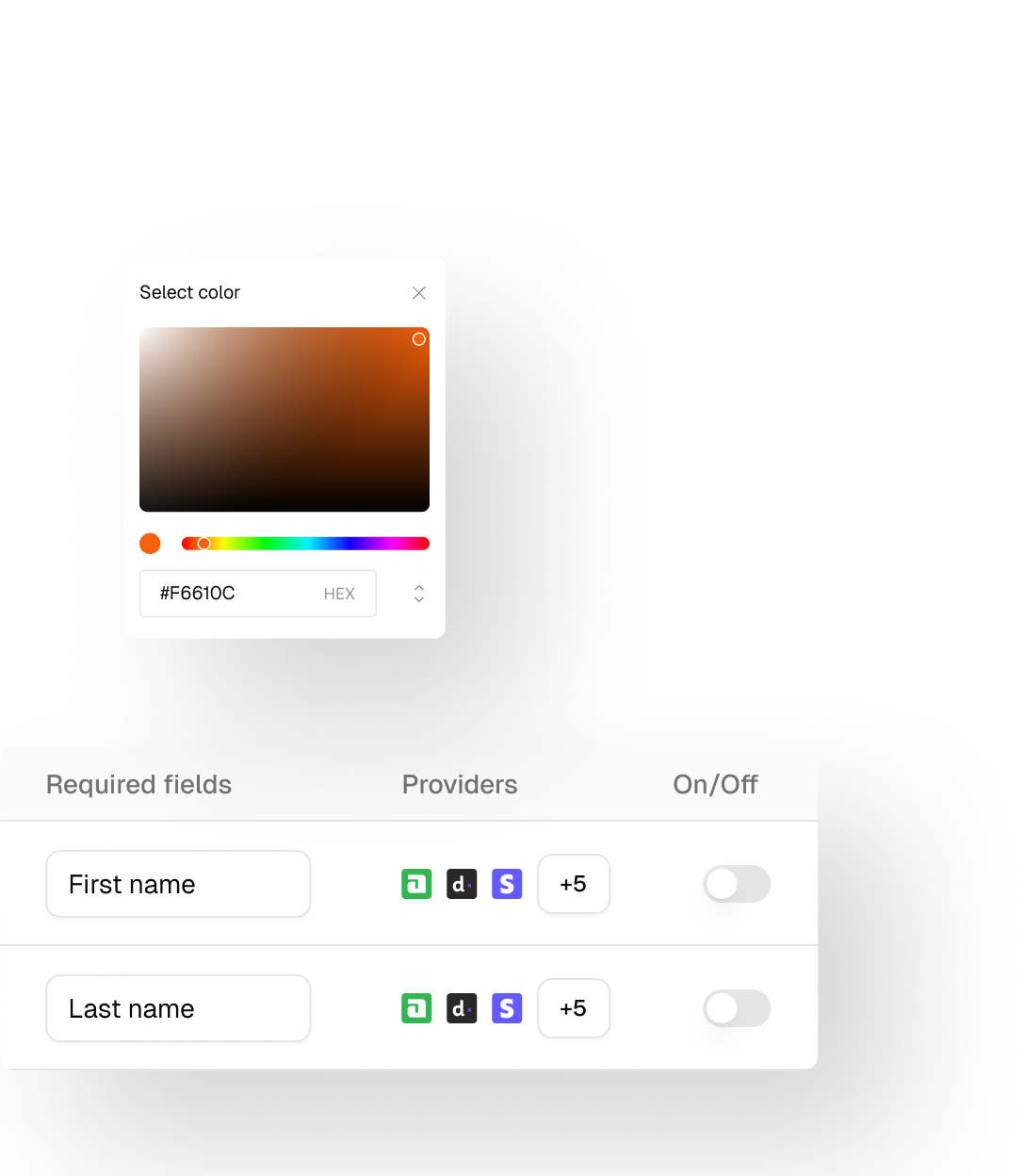
Task: Click the orange current color preview circle
Action: [150, 544]
